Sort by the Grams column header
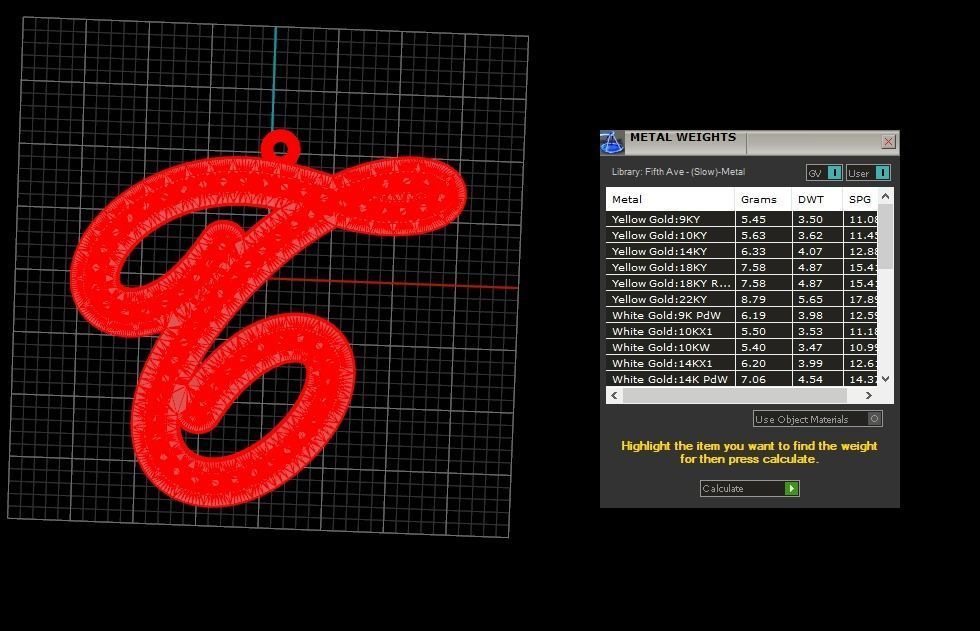 tap(763, 199)
